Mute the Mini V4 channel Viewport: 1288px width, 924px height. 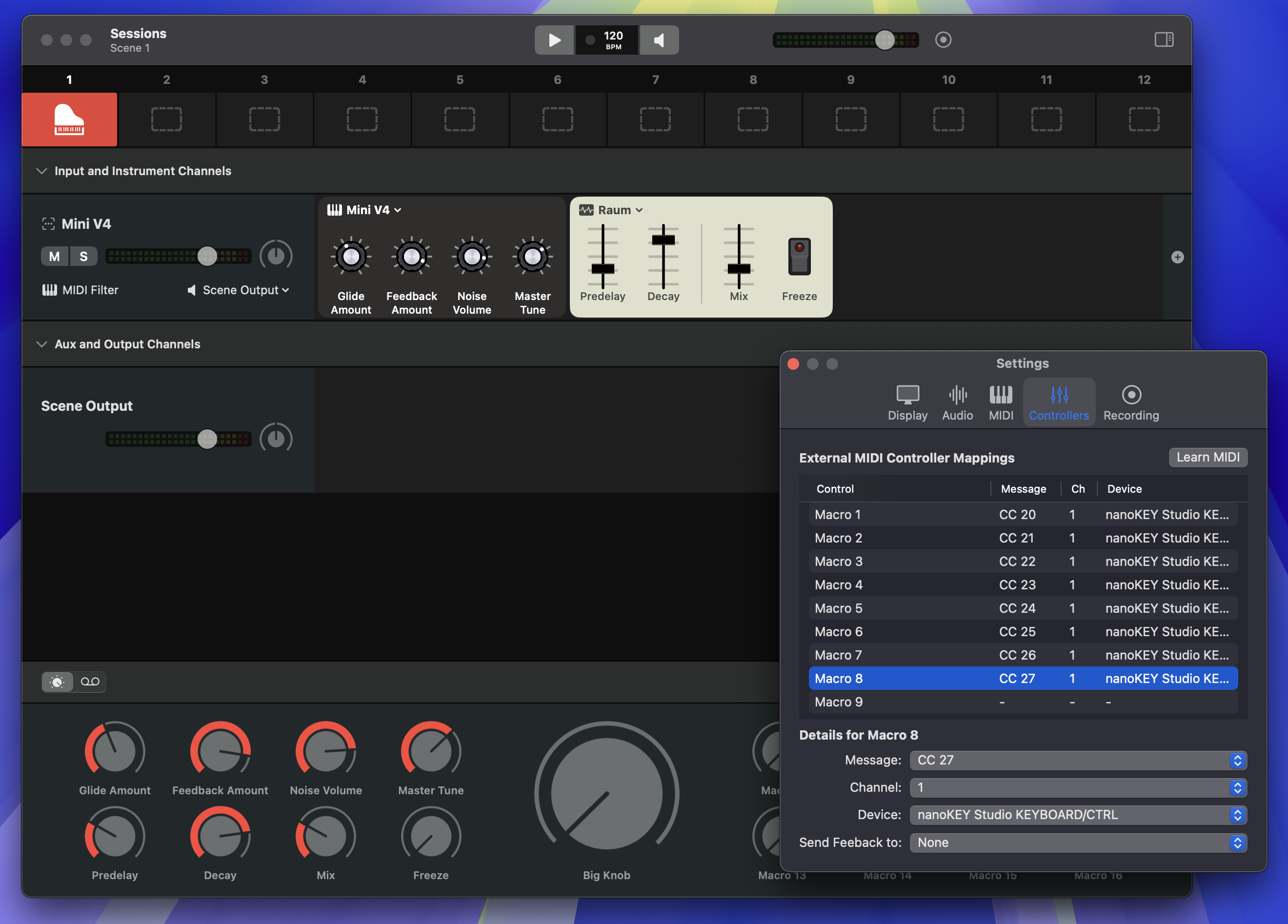tap(55, 256)
